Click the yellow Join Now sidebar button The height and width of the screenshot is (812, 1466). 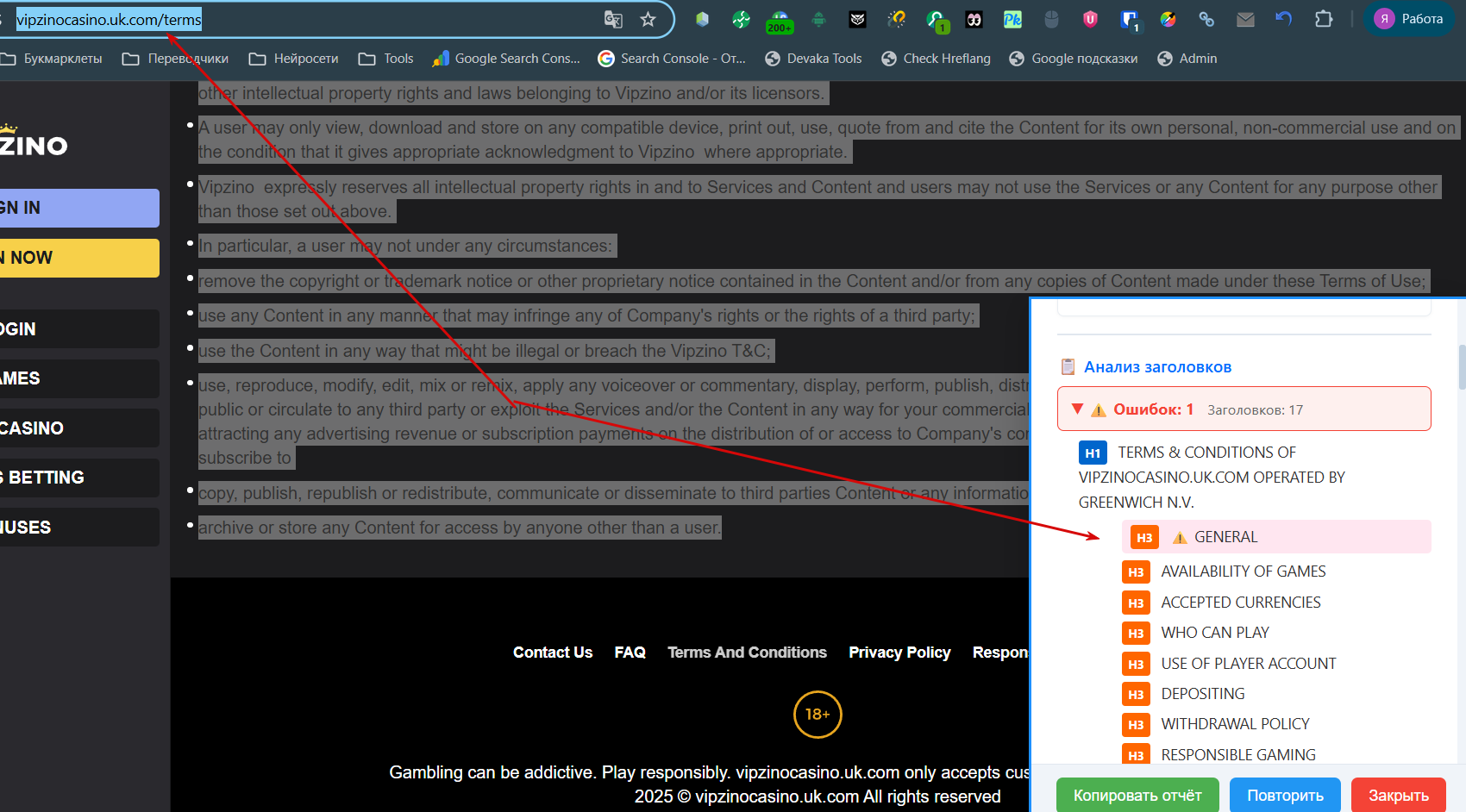79,258
